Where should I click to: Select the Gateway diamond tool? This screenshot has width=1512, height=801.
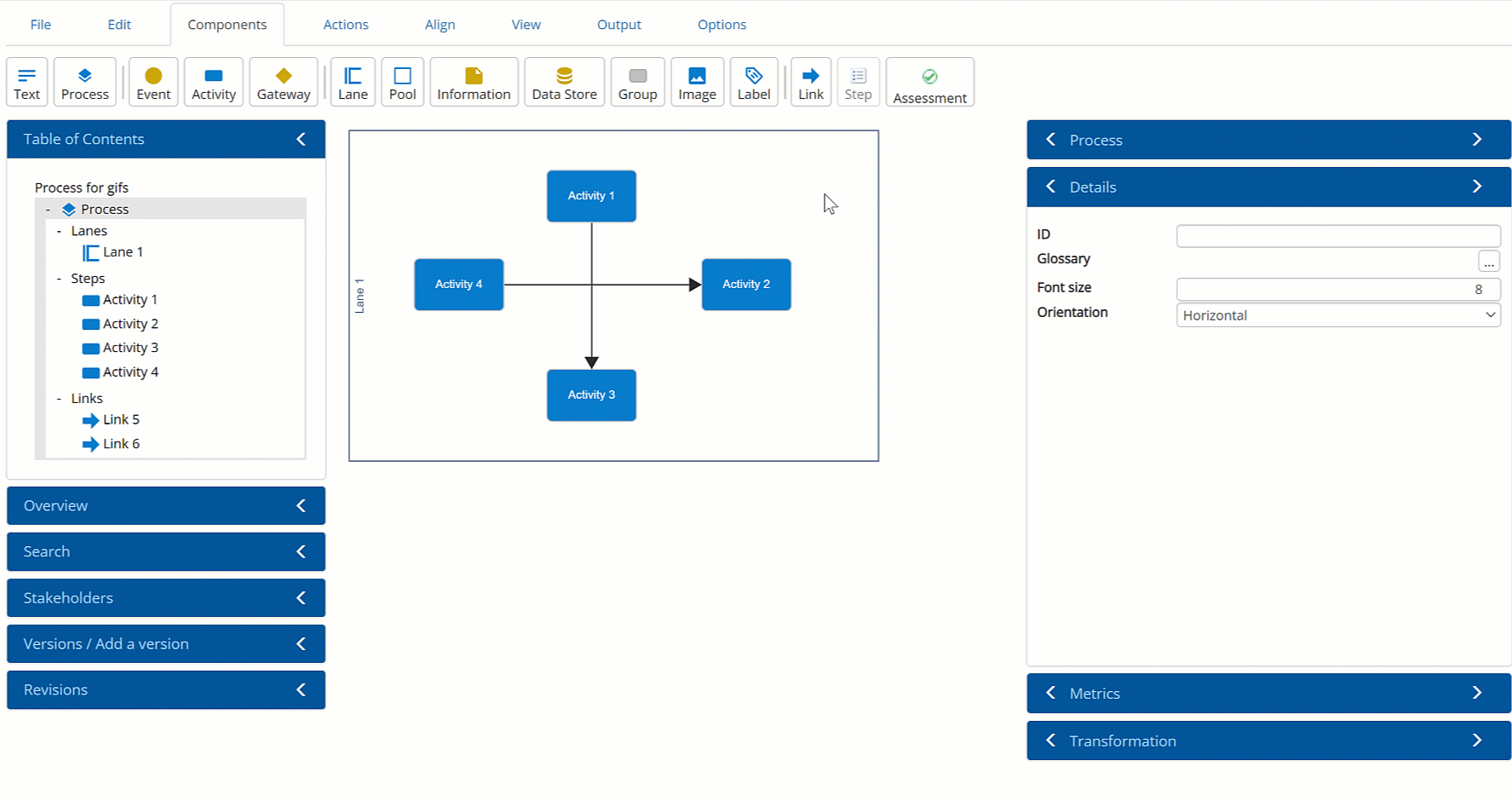pos(283,83)
